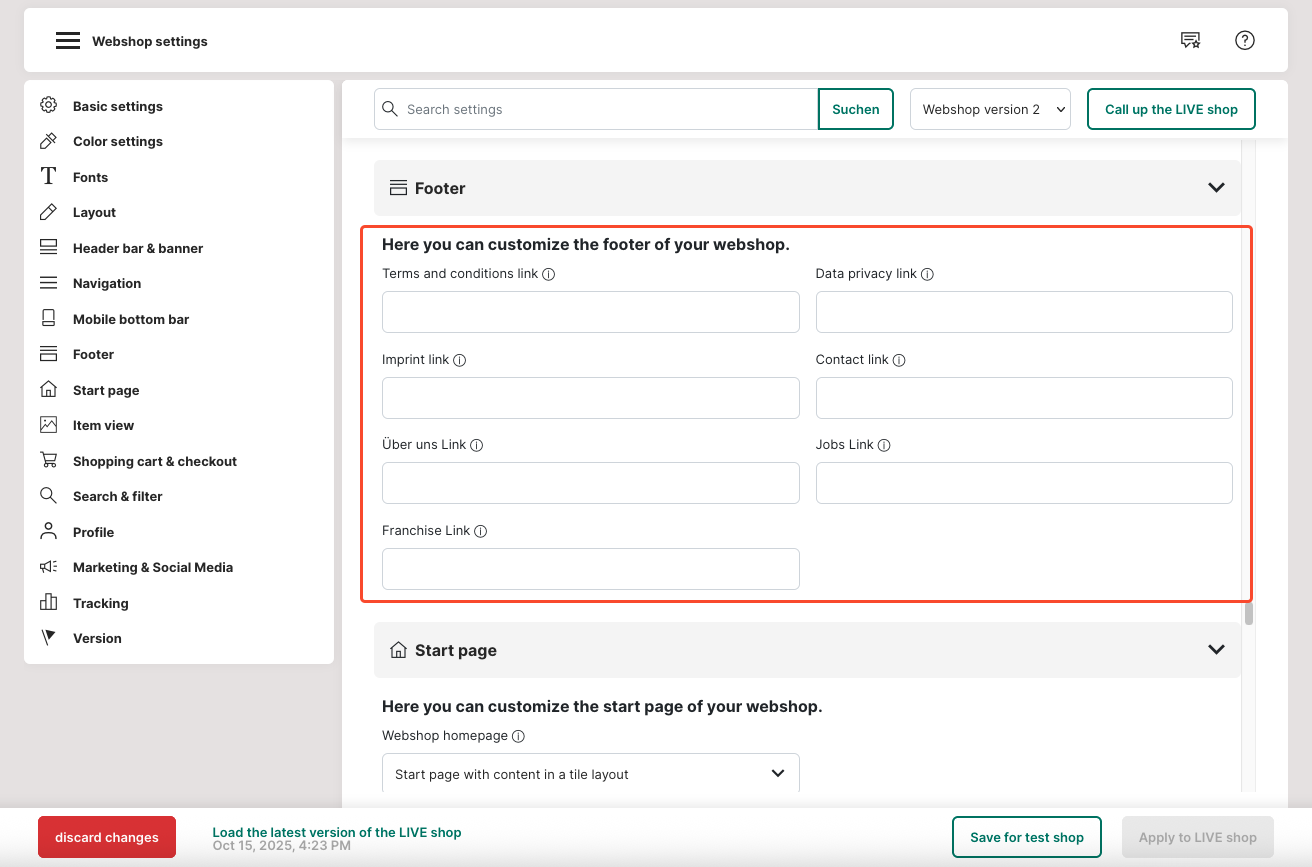Click Save for test shop button
This screenshot has height=867, width=1312.
(x=1026, y=837)
